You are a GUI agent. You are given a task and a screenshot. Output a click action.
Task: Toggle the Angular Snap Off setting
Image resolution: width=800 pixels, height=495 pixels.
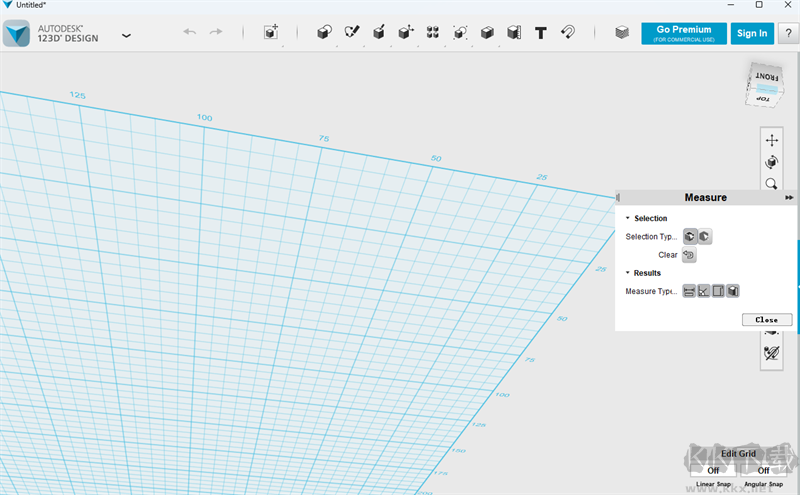click(x=763, y=470)
